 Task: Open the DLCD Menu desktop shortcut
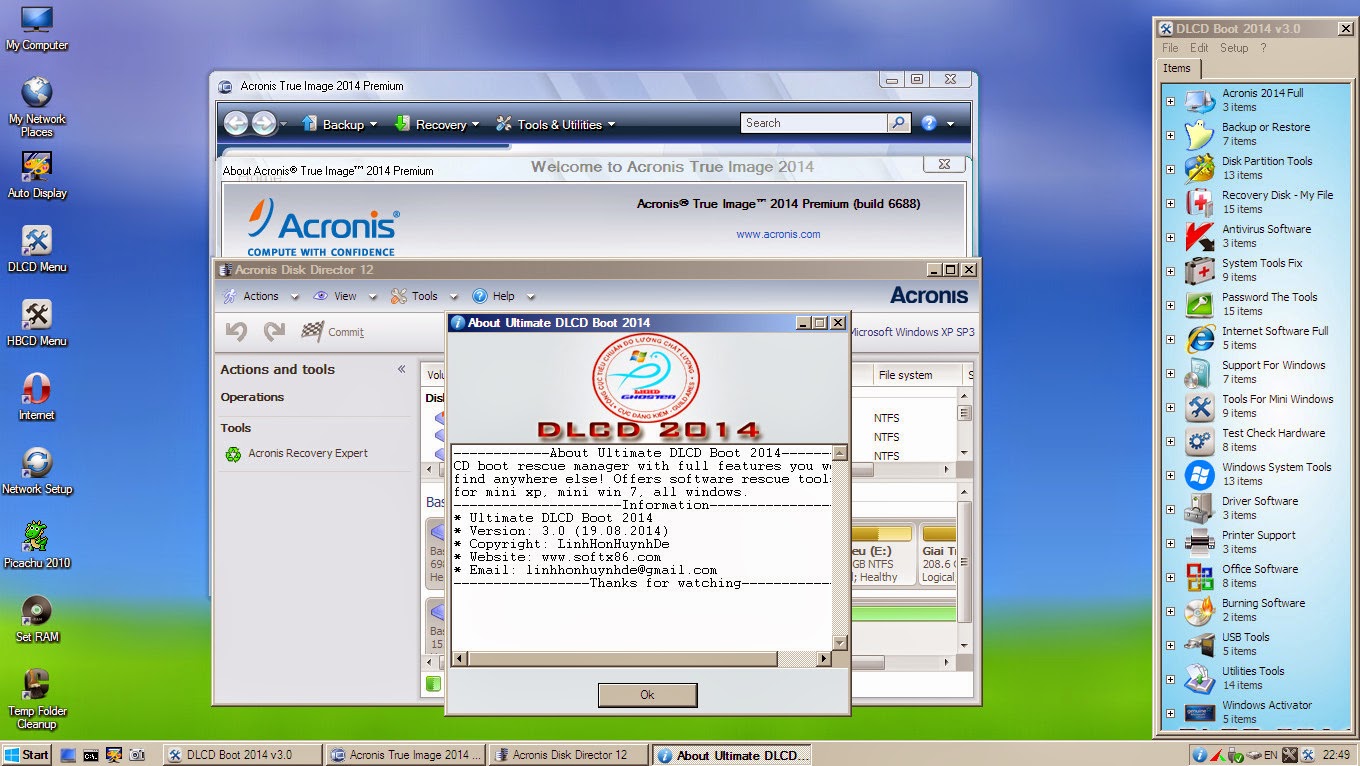point(37,249)
